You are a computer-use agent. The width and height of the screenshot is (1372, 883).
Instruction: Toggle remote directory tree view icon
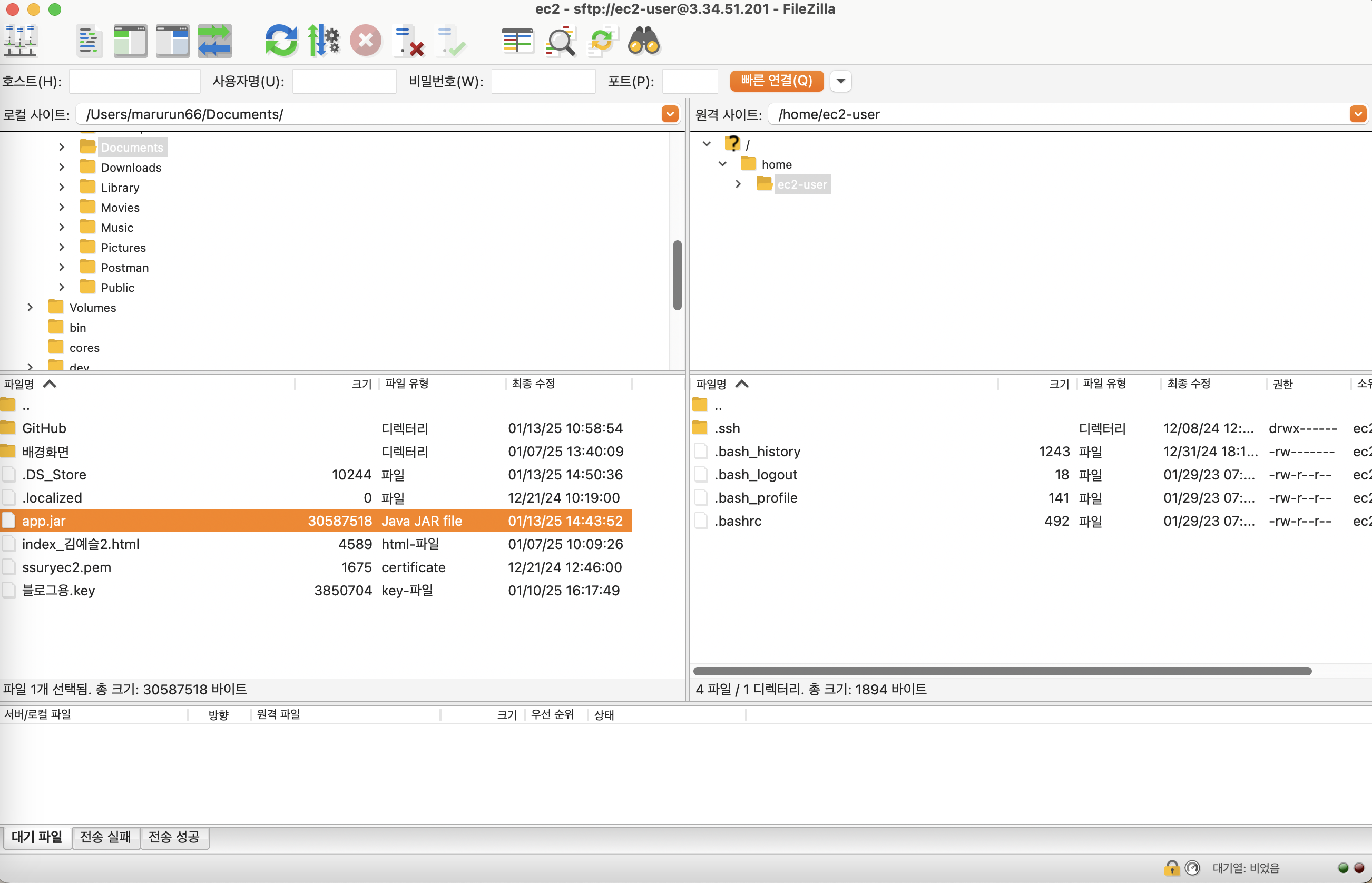click(172, 41)
